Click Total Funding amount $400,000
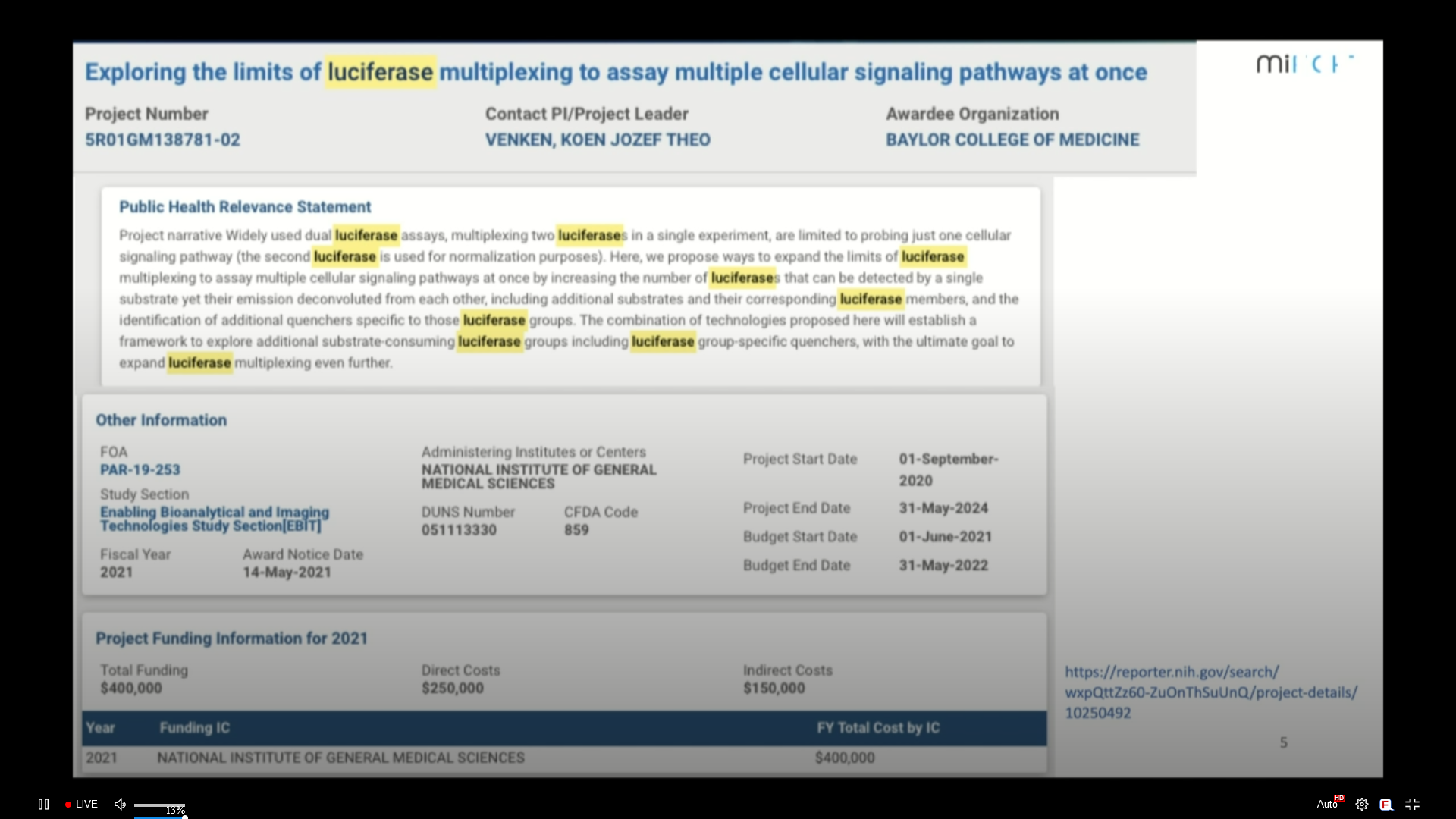This screenshot has height=819, width=1456. tap(131, 689)
